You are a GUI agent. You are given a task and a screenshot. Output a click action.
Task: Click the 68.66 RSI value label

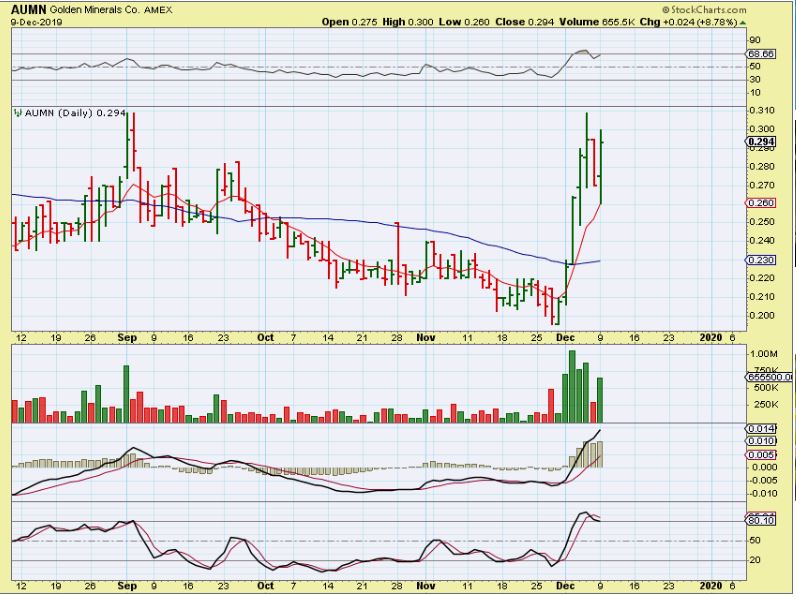pyautogui.click(x=760, y=54)
